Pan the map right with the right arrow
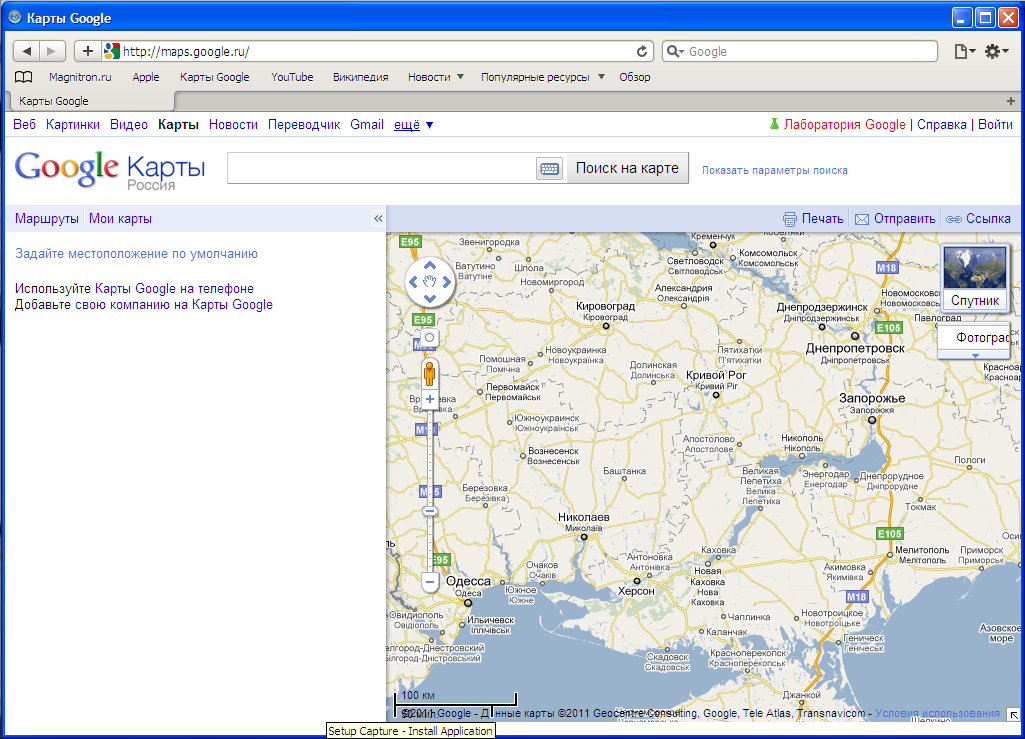The height and width of the screenshot is (739, 1025). point(447,282)
